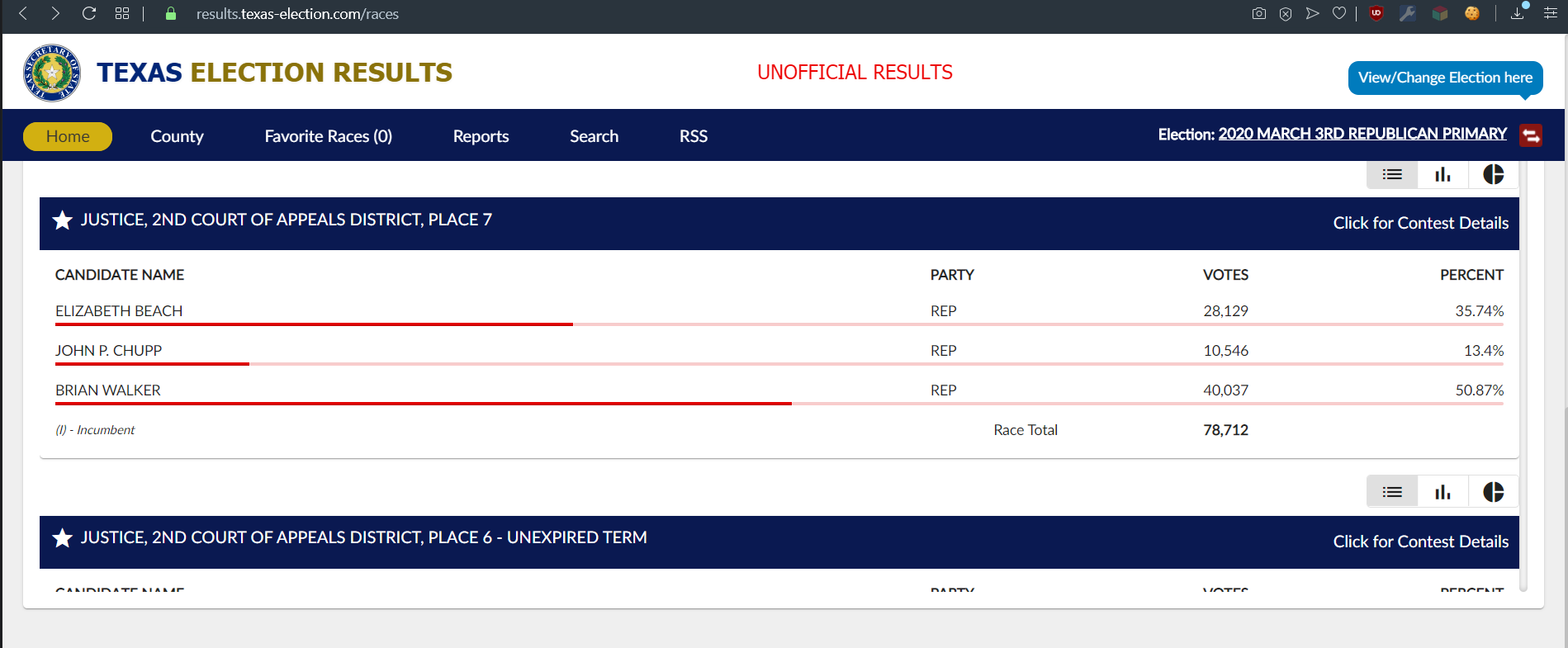Select candidate Elizabeth Beach
The image size is (1568, 648).
[119, 311]
